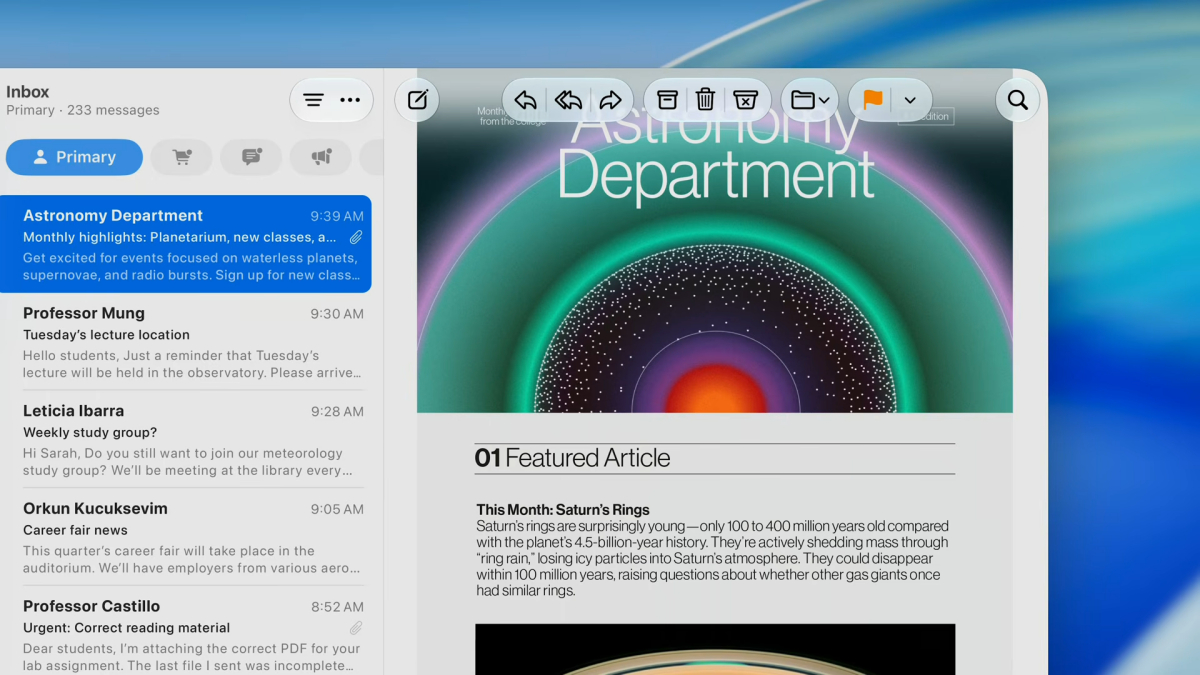Open the mail search

tap(1018, 100)
